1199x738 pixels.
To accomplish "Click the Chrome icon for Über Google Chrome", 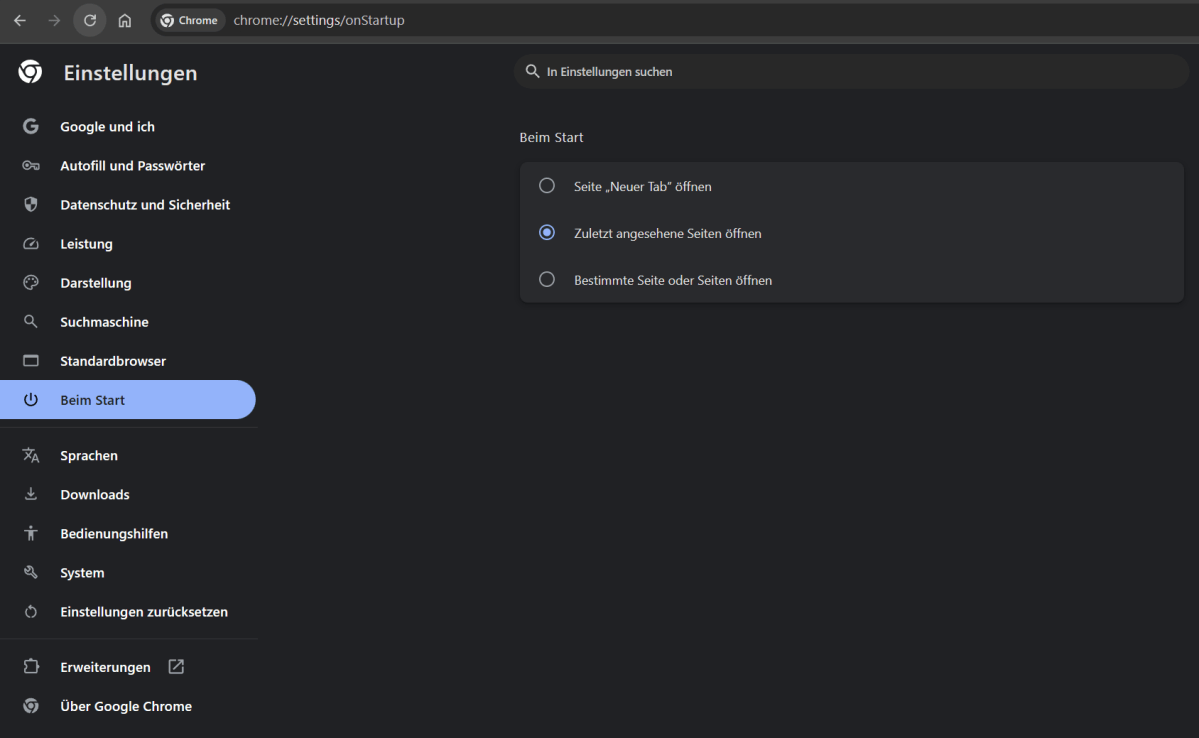I will pos(31,705).
